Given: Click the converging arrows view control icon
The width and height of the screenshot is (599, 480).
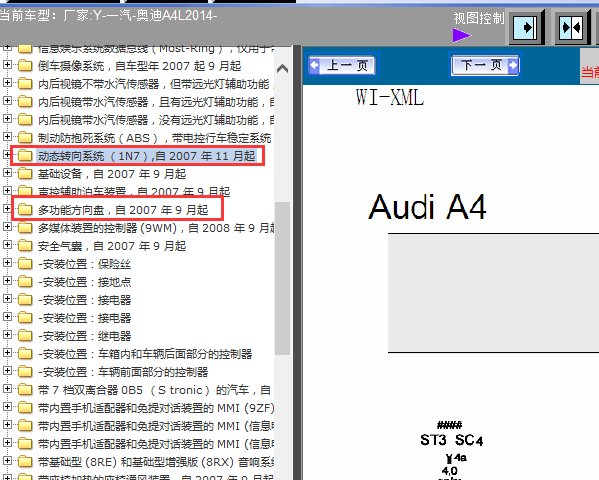Looking at the screenshot, I should pyautogui.click(x=571, y=28).
